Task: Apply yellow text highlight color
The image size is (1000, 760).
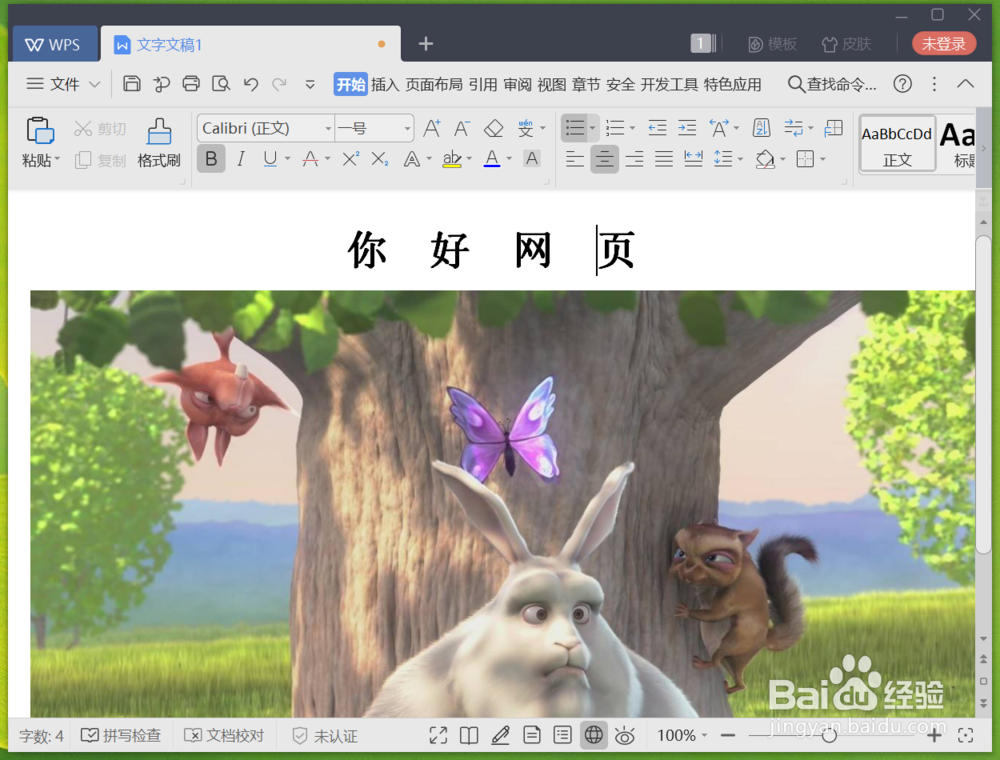Action: coord(452,159)
